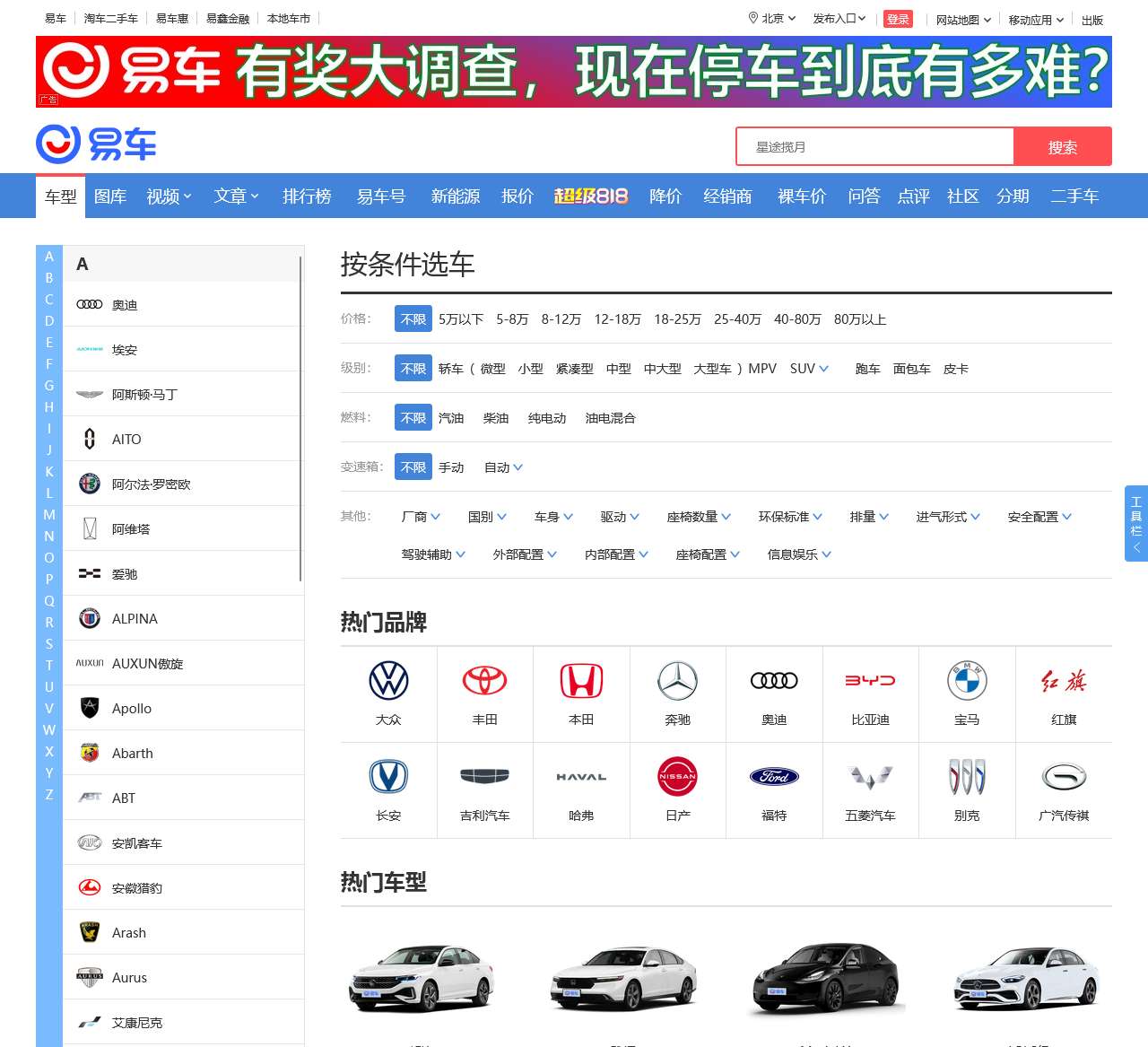Open the 国别 filter dropdown
This screenshot has height=1047, width=1148.
487,517
